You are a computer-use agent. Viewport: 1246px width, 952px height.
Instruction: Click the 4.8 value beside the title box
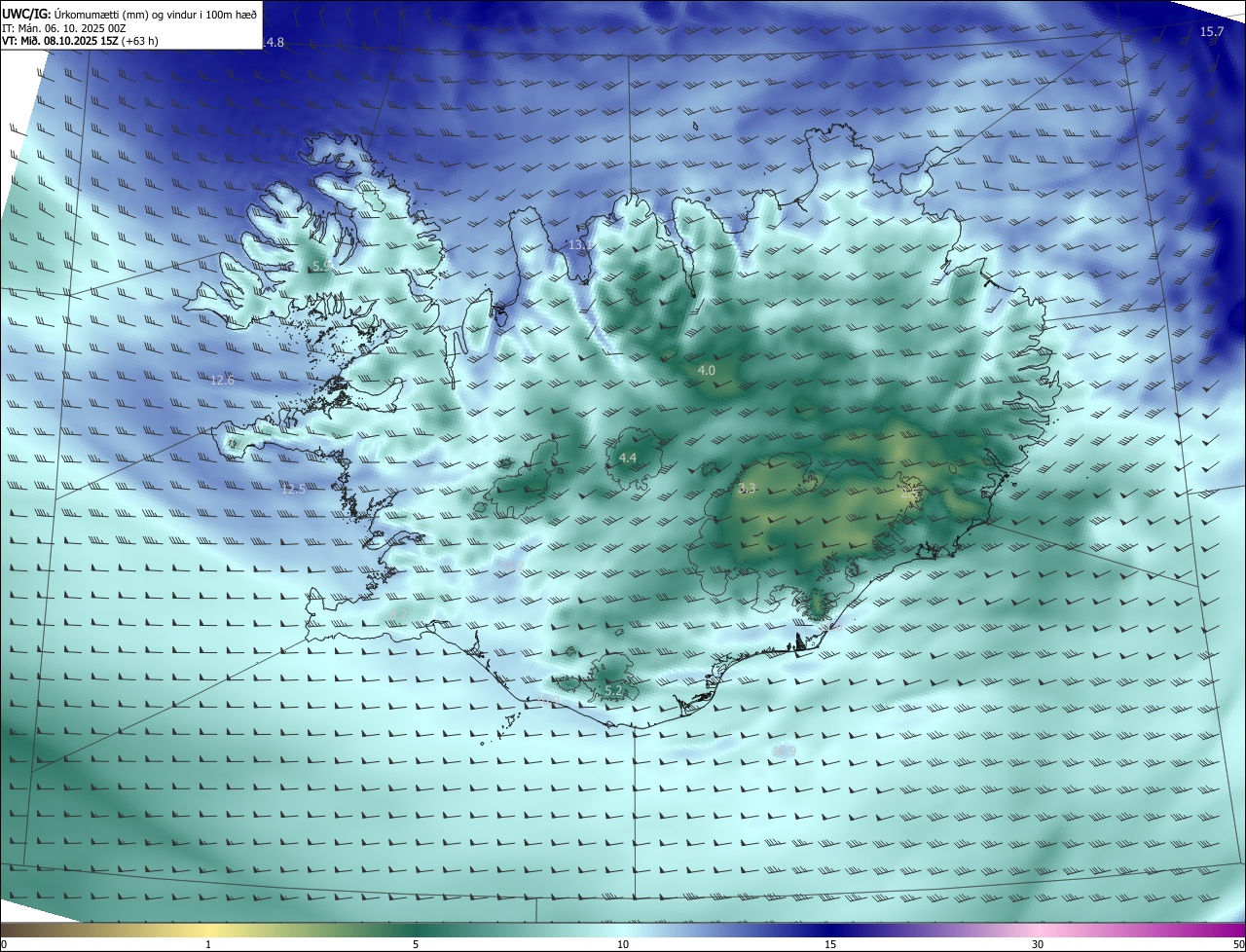click(275, 42)
